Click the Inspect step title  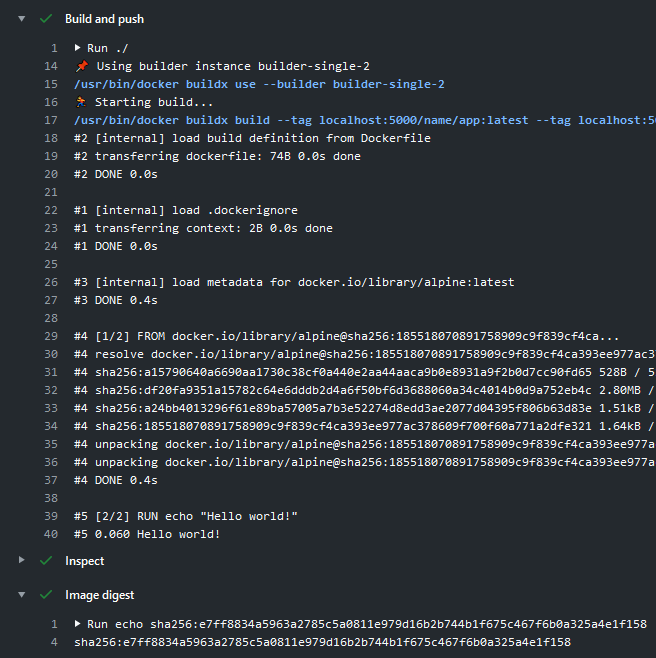click(85, 561)
